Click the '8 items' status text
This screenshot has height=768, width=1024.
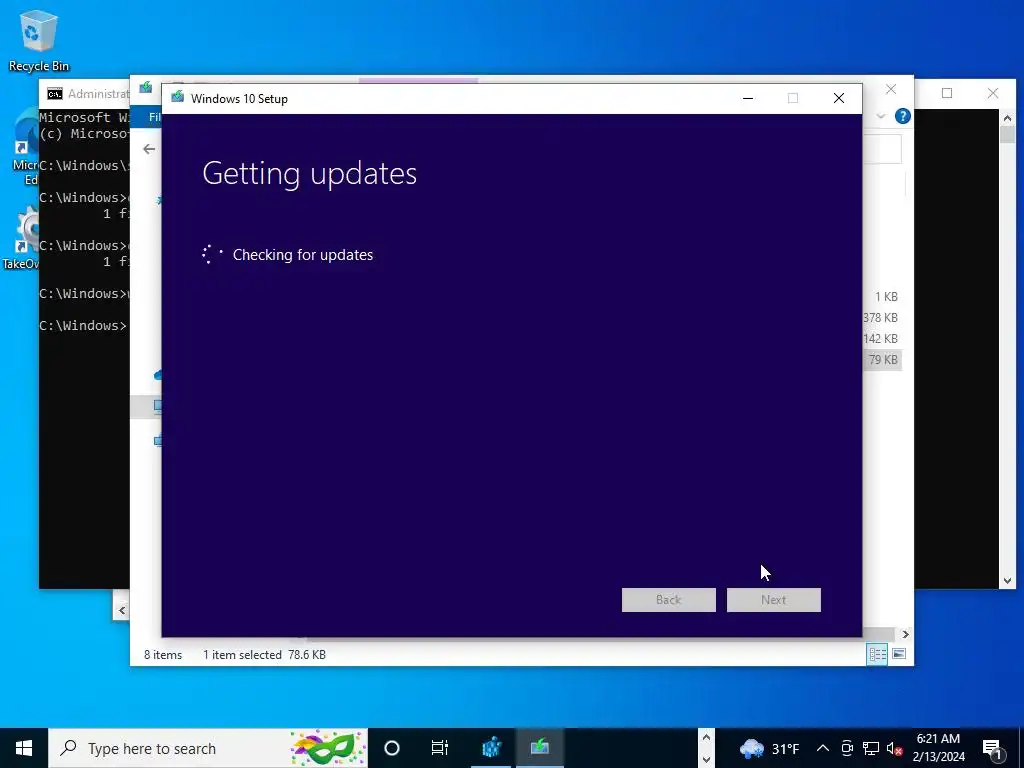click(163, 654)
